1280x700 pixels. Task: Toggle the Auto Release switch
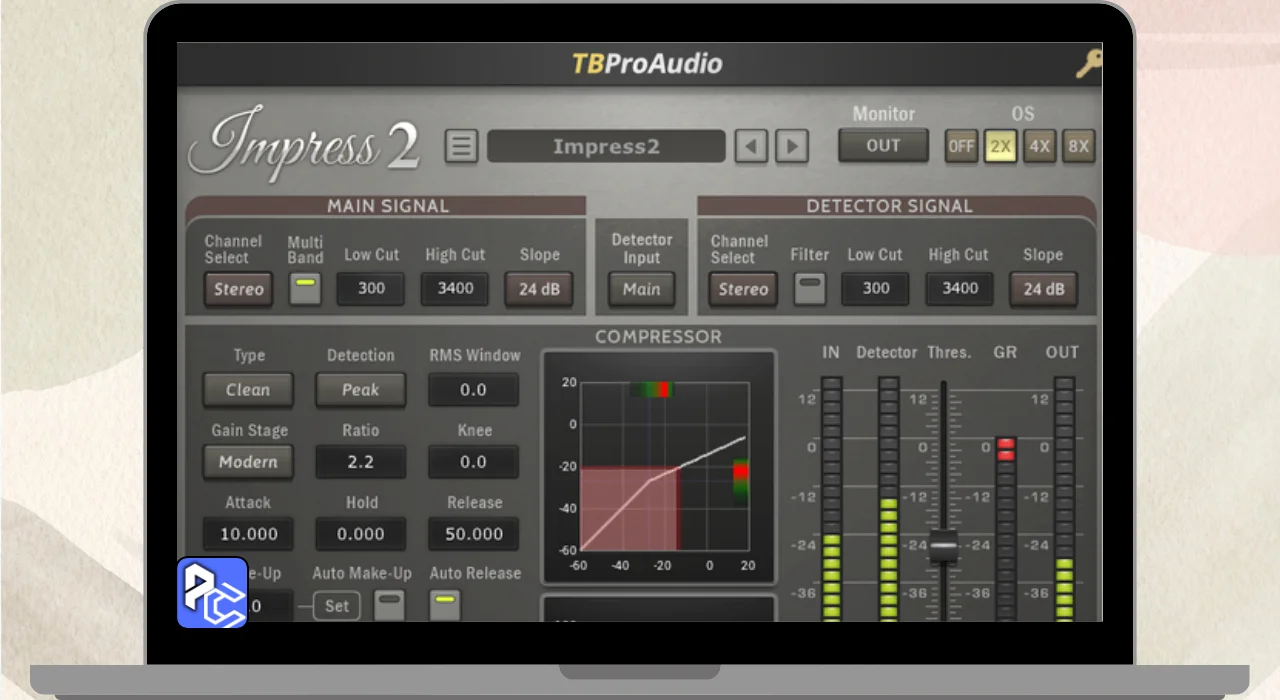[x=446, y=604]
